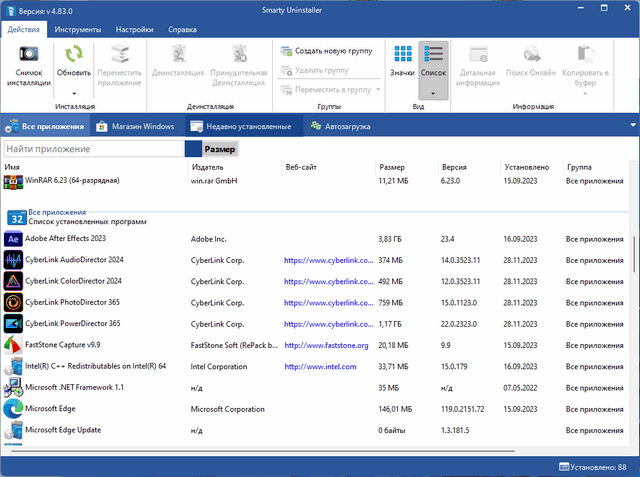Click the WinRAR 6.23 program icon
Image resolution: width=640 pixels, height=477 pixels.
tap(14, 181)
